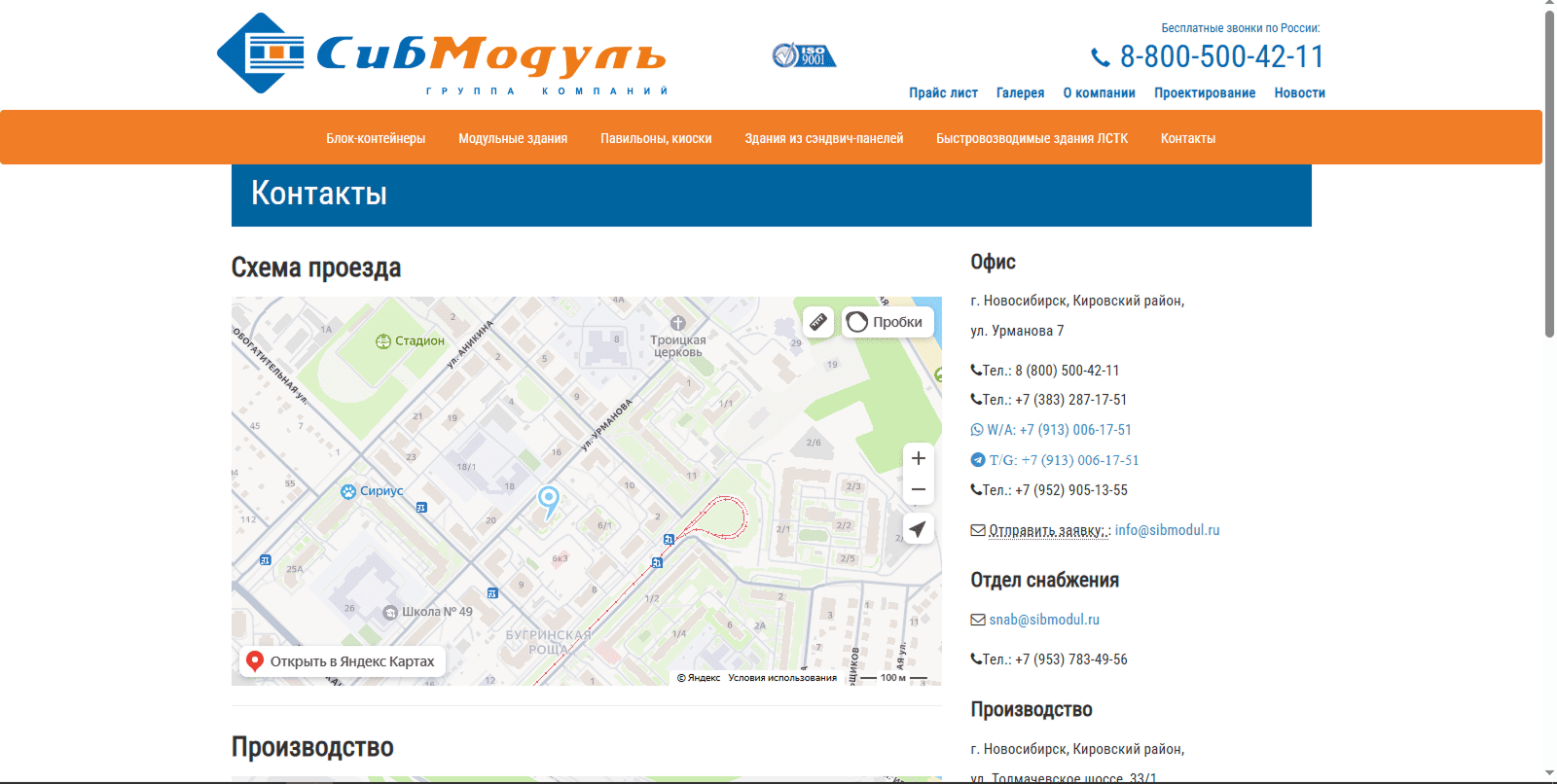Click the СибМодуль company logo
1557x784 pixels.
point(442,54)
